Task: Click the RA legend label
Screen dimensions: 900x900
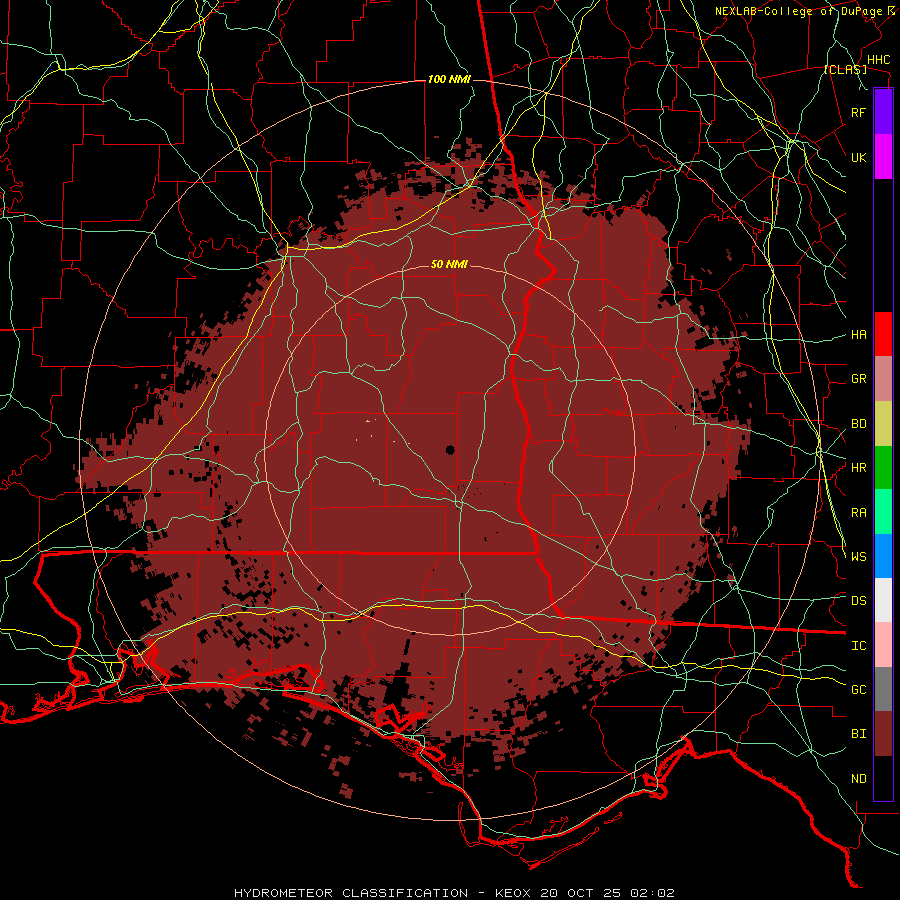Action: click(858, 513)
